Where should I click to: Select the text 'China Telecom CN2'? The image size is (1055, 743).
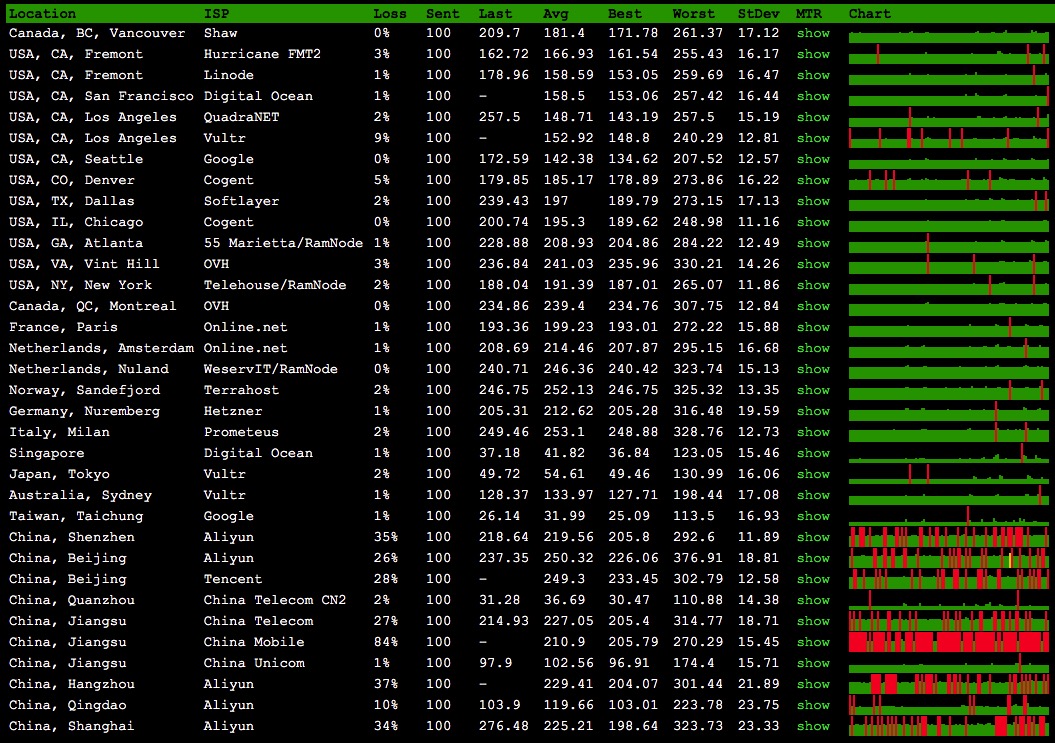275,600
